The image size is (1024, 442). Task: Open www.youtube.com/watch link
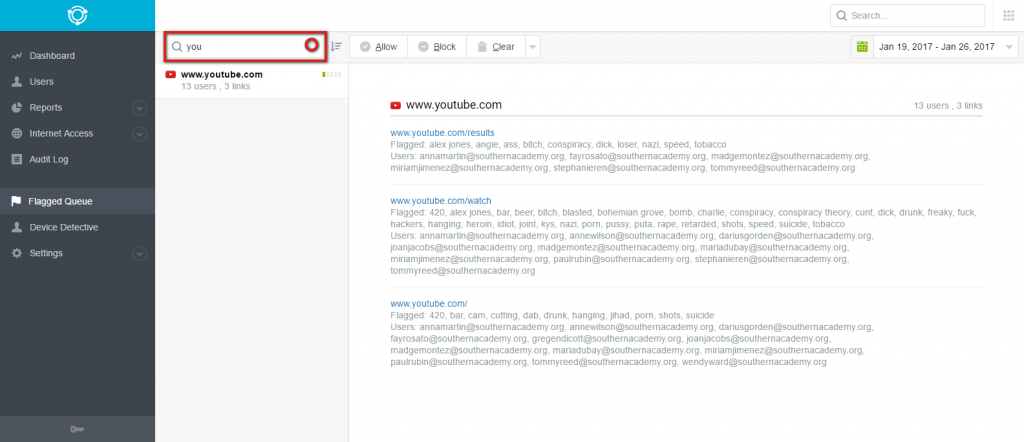(x=441, y=200)
